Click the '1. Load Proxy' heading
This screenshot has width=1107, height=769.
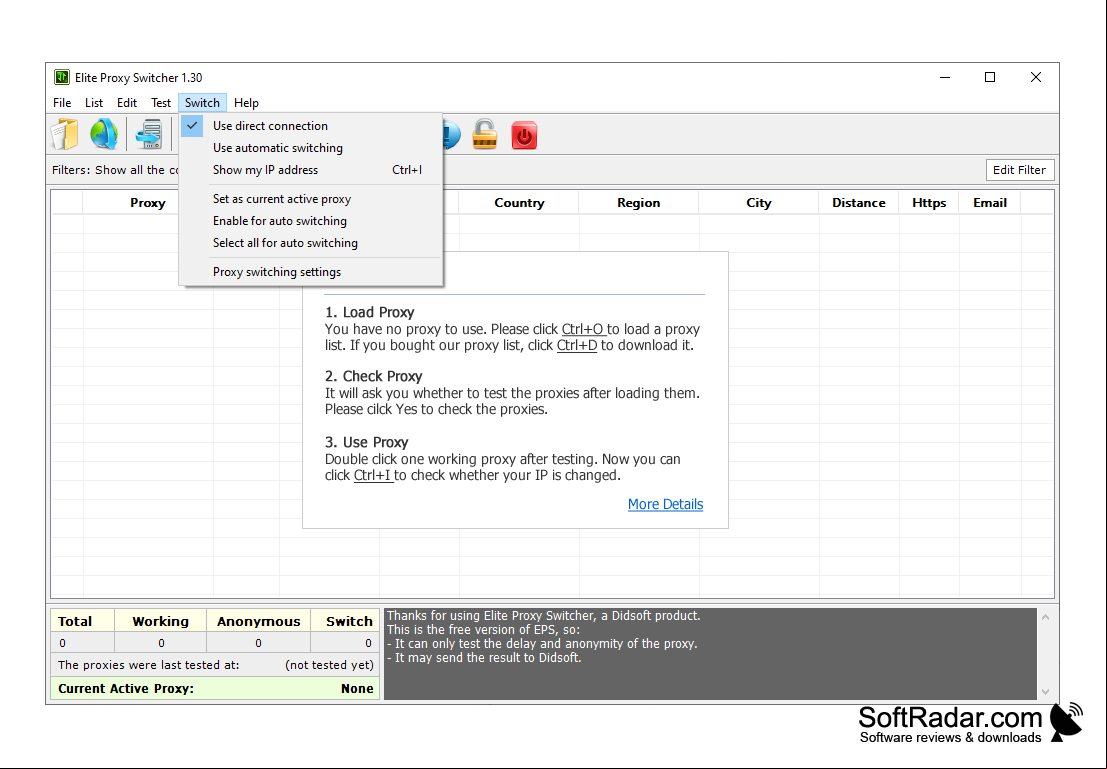(x=369, y=312)
